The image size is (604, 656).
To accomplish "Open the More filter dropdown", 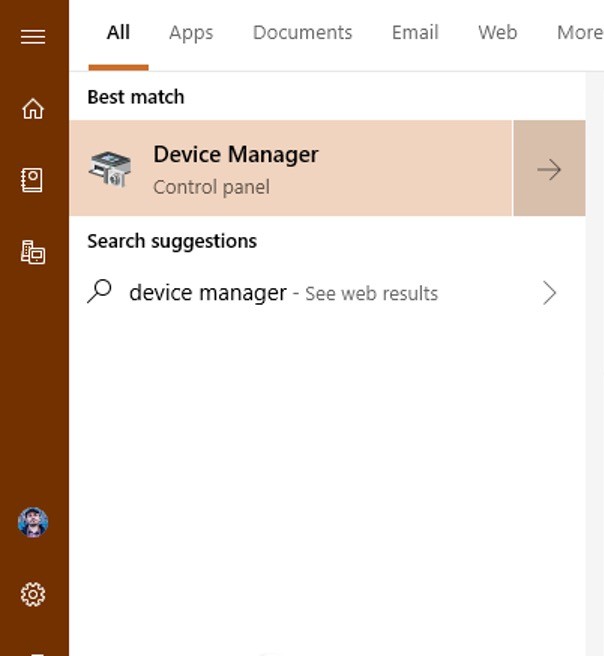I will pos(580,33).
